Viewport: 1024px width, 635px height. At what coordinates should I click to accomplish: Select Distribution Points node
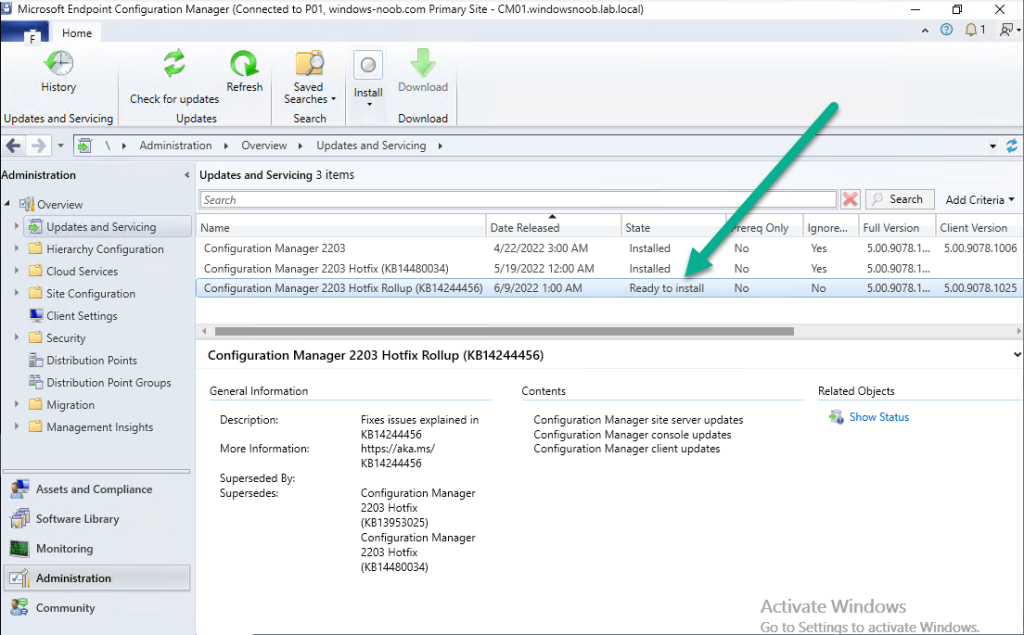[x=91, y=360]
